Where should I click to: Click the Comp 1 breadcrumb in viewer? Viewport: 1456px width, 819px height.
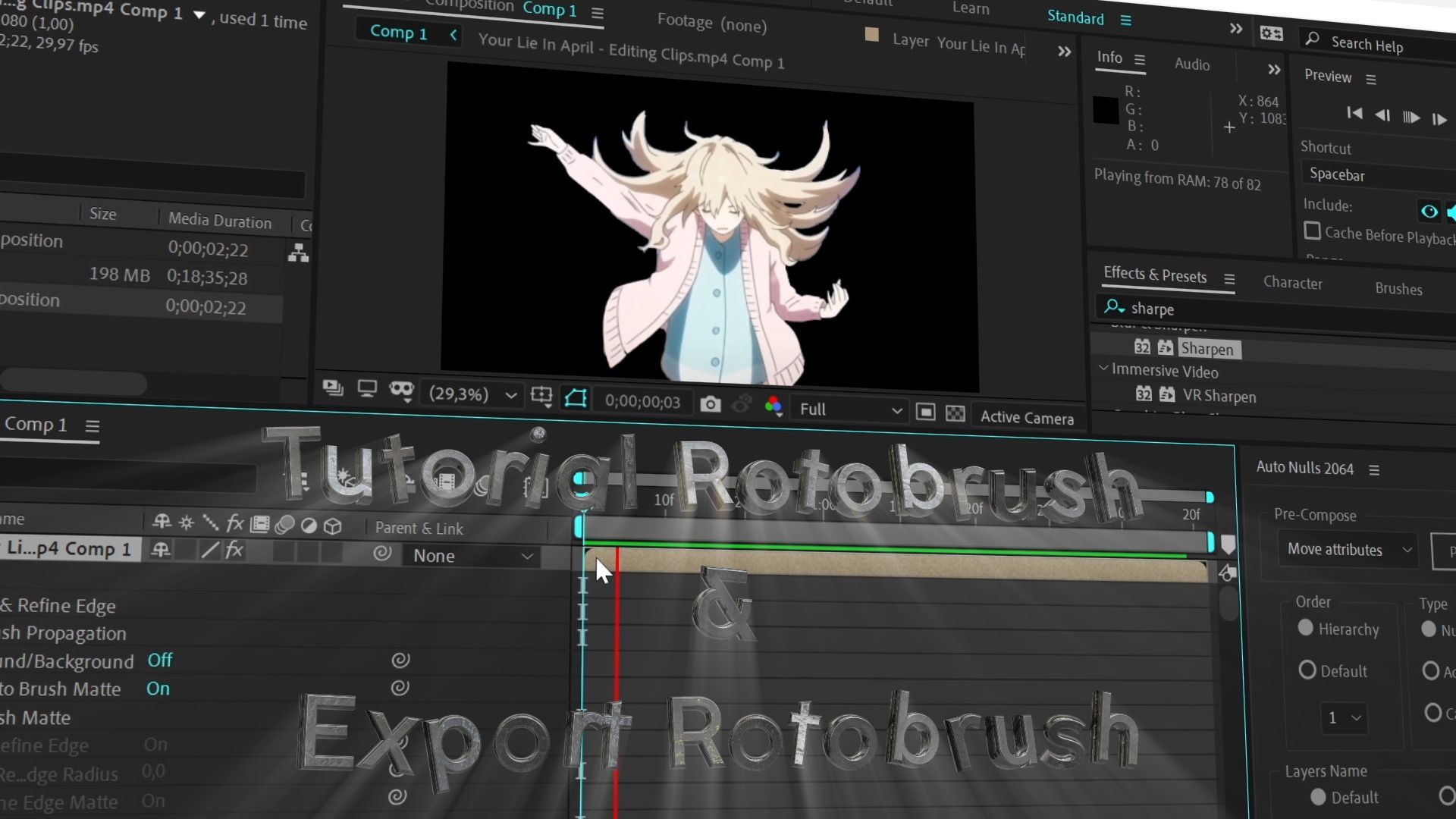pyautogui.click(x=399, y=32)
